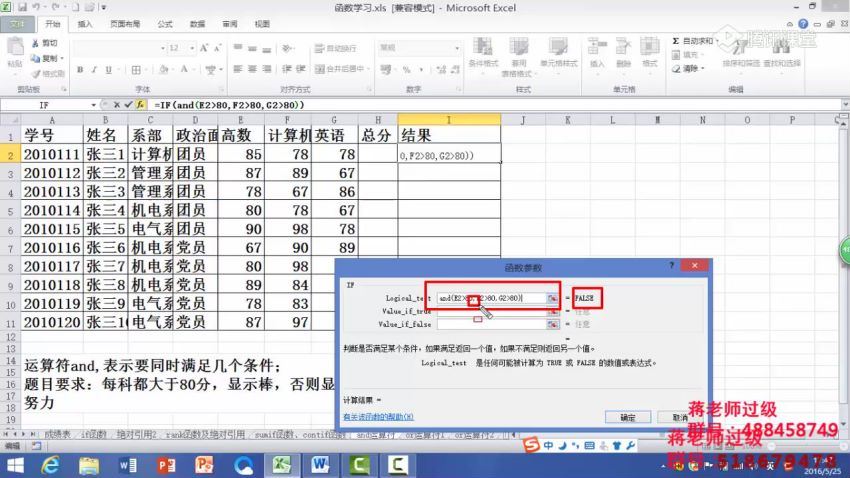Click the text orientation icon

point(287,48)
